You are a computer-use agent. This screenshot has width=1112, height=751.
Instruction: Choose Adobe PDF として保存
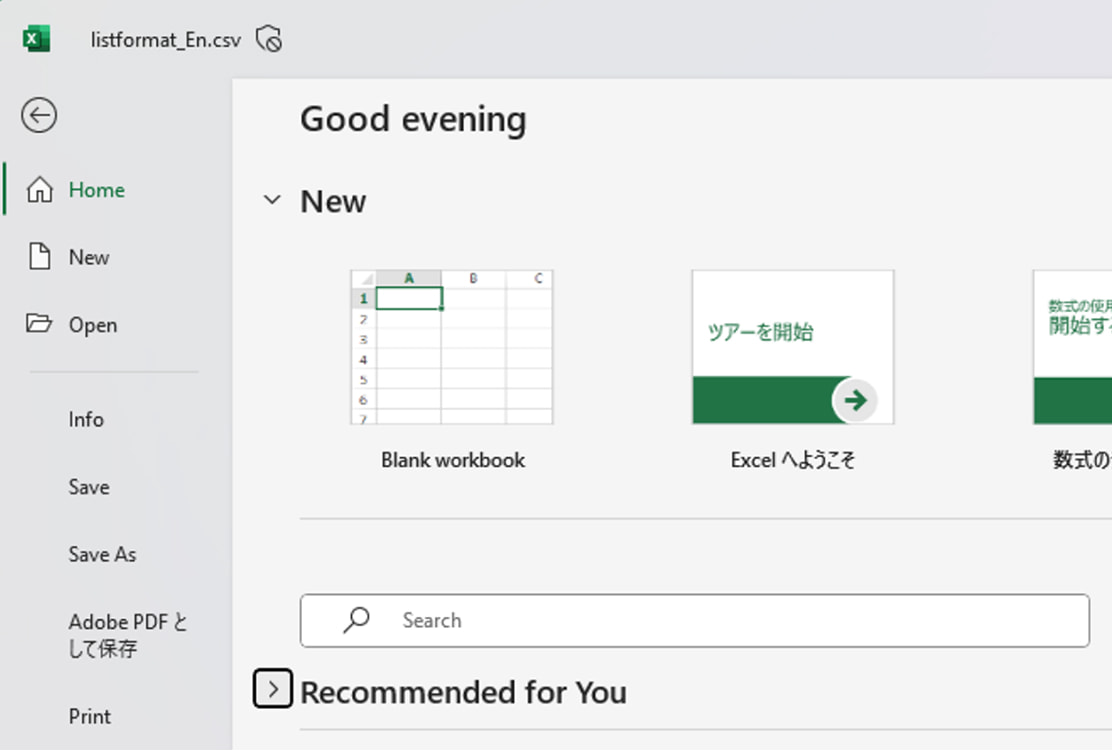point(127,635)
